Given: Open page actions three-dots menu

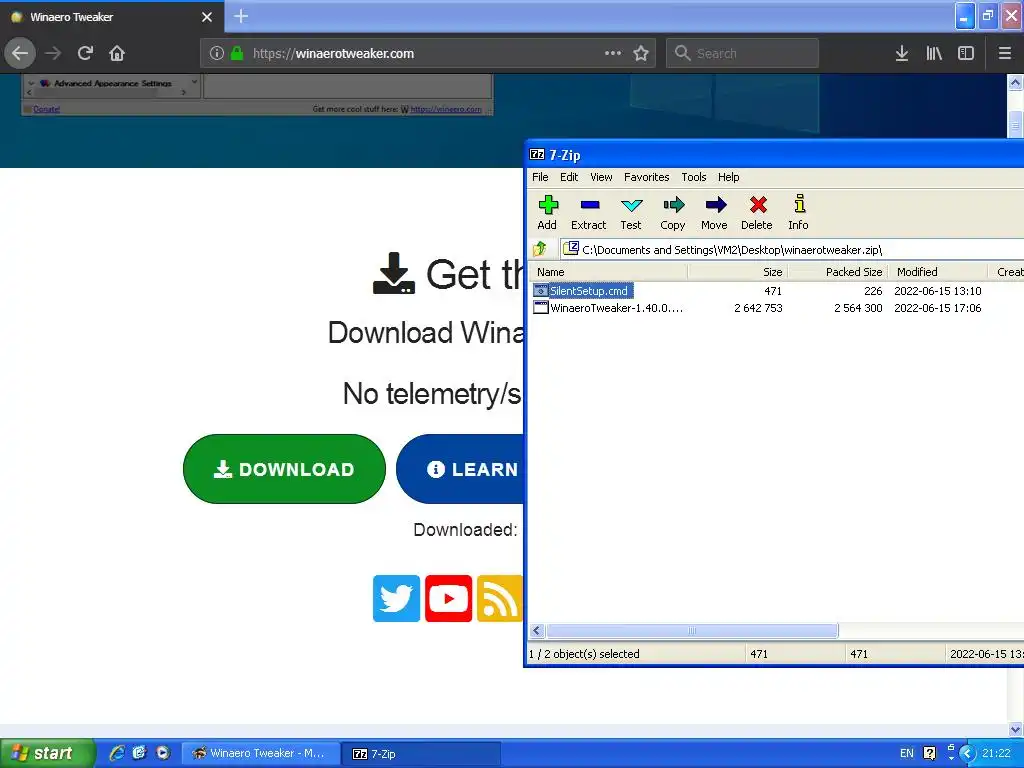Looking at the screenshot, I should 613,54.
